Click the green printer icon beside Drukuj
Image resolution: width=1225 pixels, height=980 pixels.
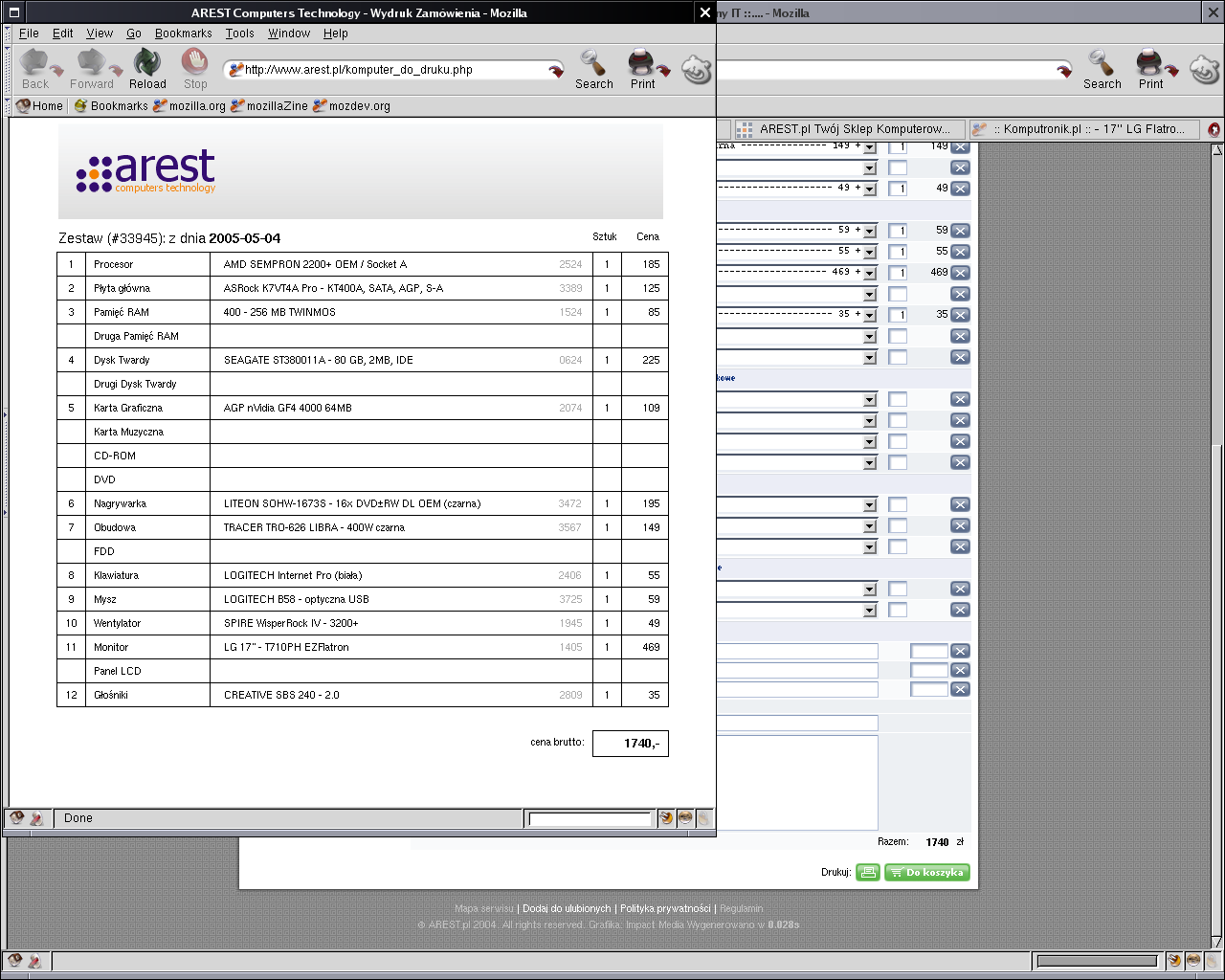tap(868, 872)
